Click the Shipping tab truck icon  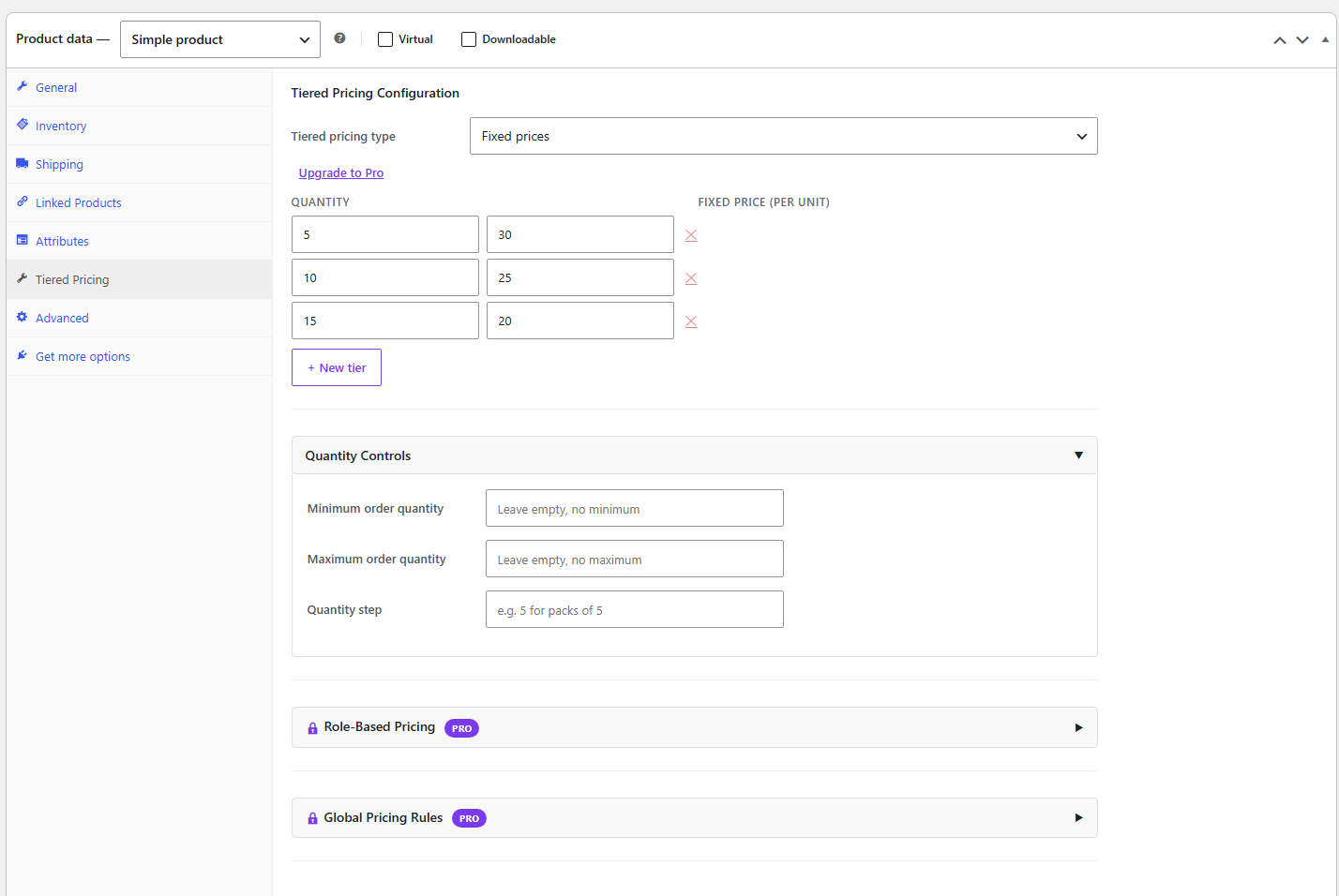tap(23, 163)
